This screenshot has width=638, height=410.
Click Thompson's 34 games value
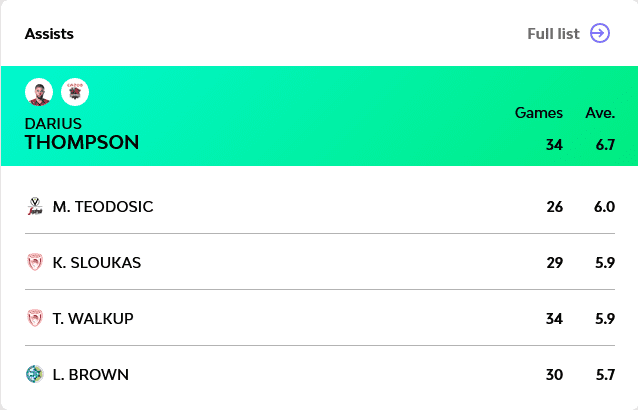click(554, 145)
